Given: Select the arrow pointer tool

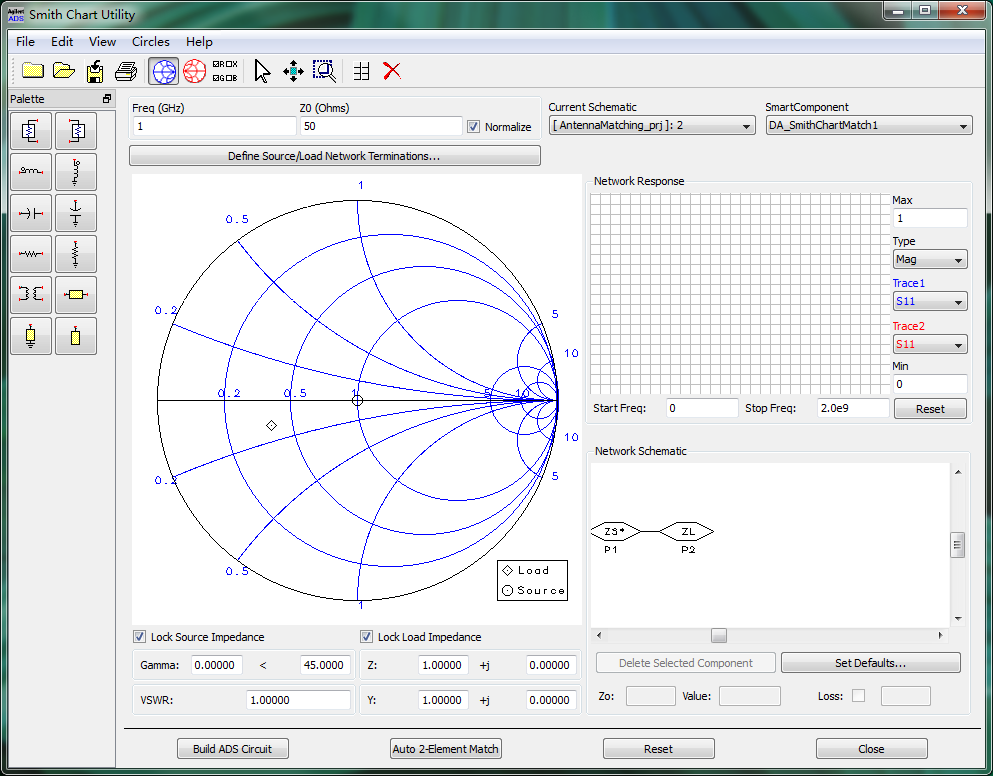Looking at the screenshot, I should tap(262, 71).
